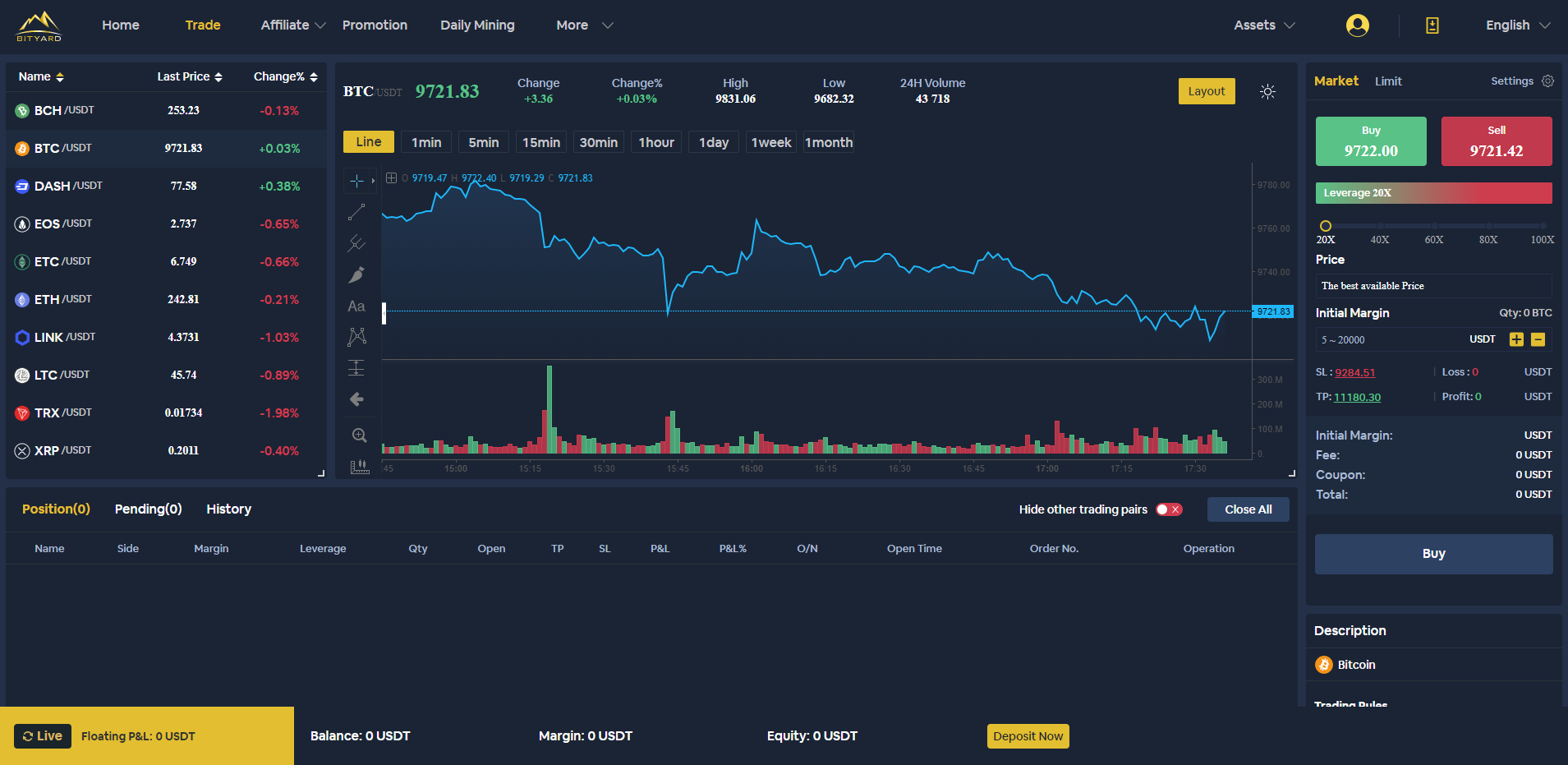Viewport: 1568px width, 765px height.
Task: Open the settings gear icon
Action: [1548, 81]
